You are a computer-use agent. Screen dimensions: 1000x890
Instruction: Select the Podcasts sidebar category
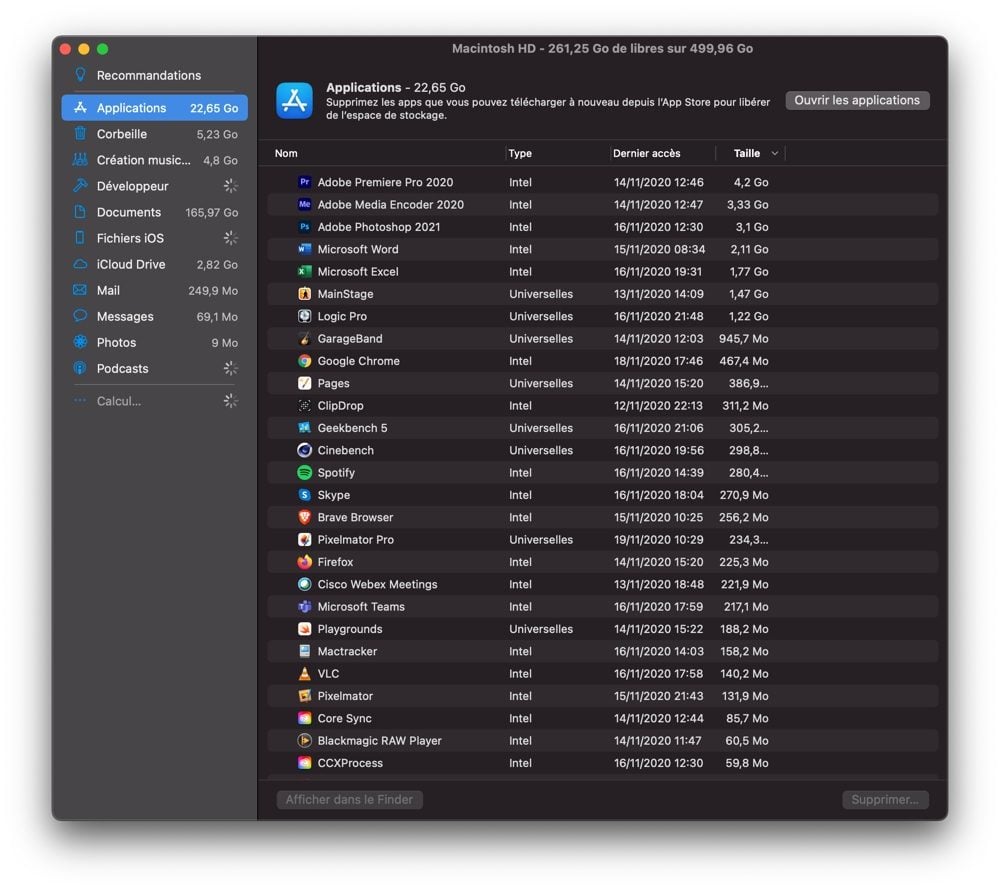(x=154, y=368)
